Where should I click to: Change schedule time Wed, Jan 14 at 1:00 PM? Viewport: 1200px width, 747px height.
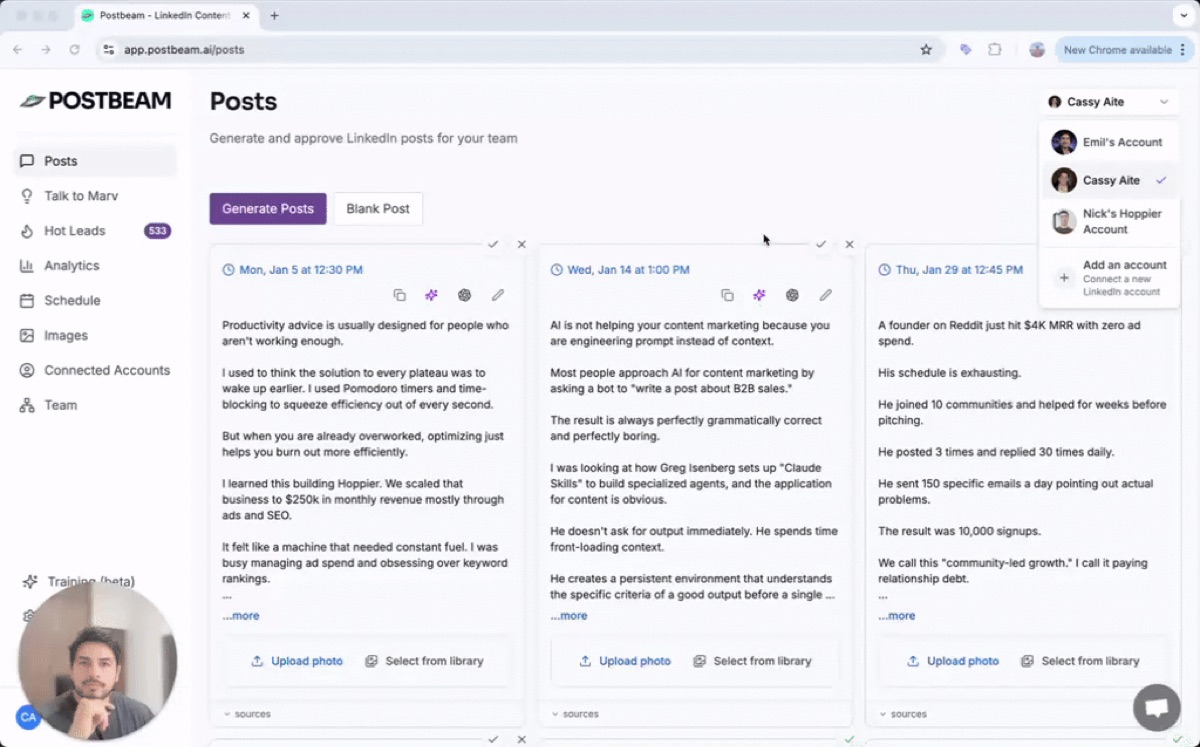(x=620, y=270)
